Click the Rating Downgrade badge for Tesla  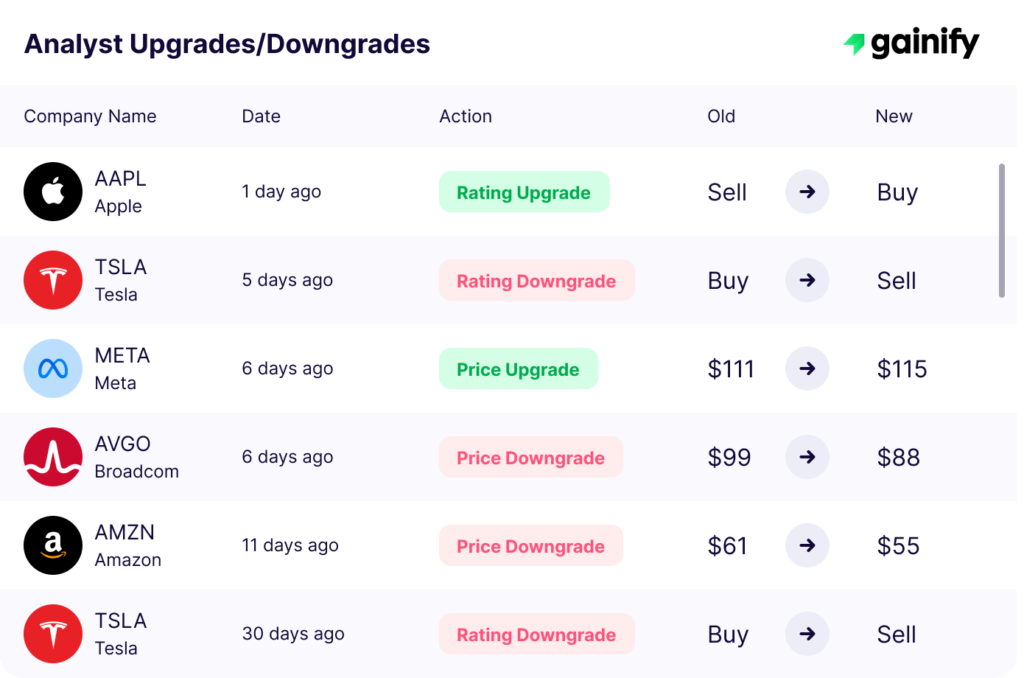[536, 281]
